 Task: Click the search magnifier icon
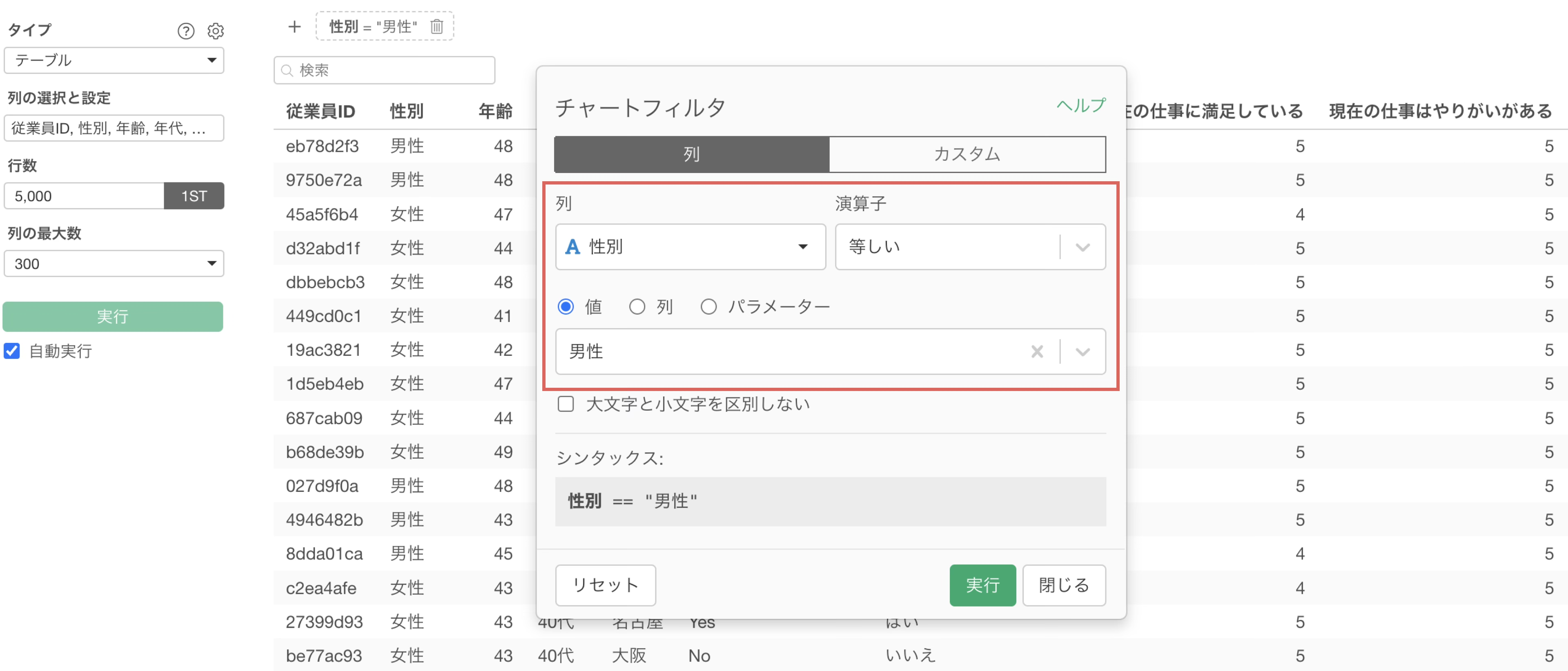[287, 71]
